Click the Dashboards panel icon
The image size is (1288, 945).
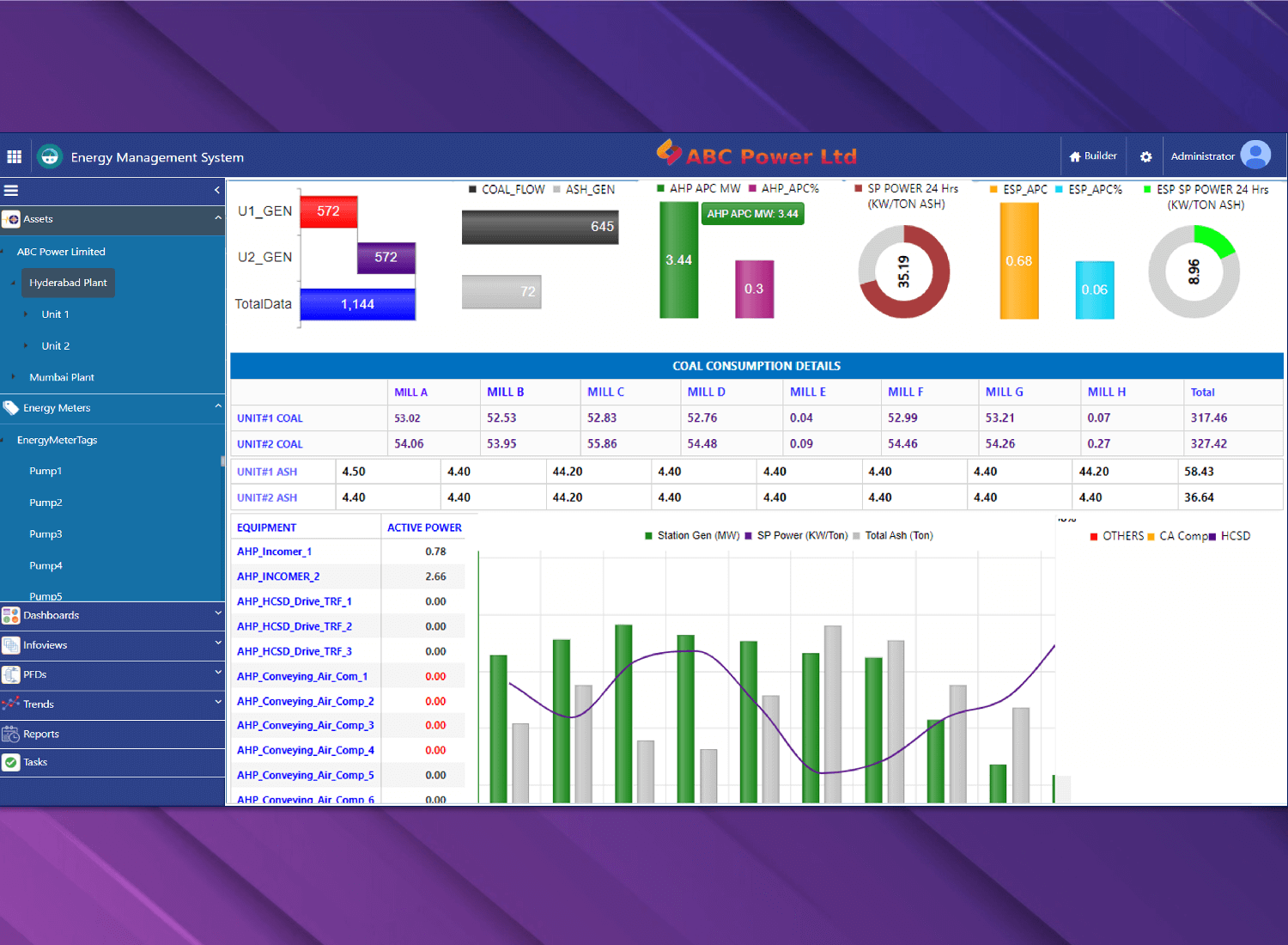[11, 615]
